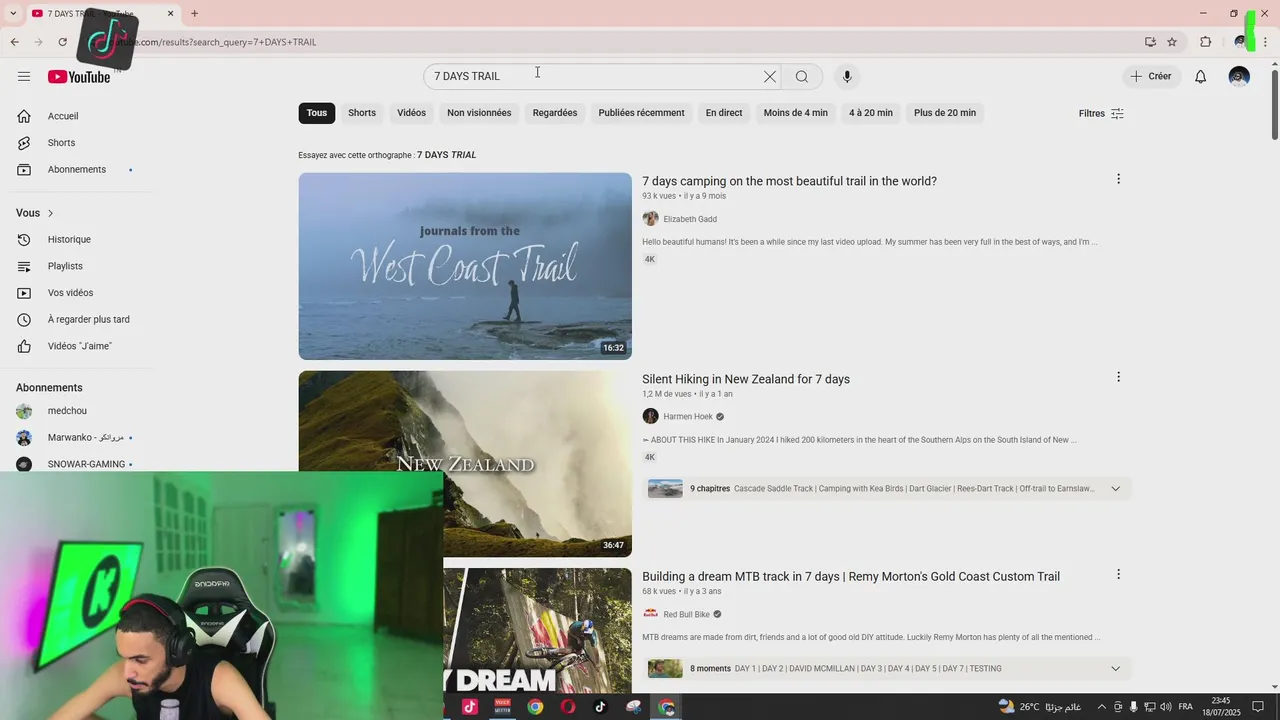Open the YouTube hamburger guide menu
This screenshot has height=720, width=1280.
[24, 77]
